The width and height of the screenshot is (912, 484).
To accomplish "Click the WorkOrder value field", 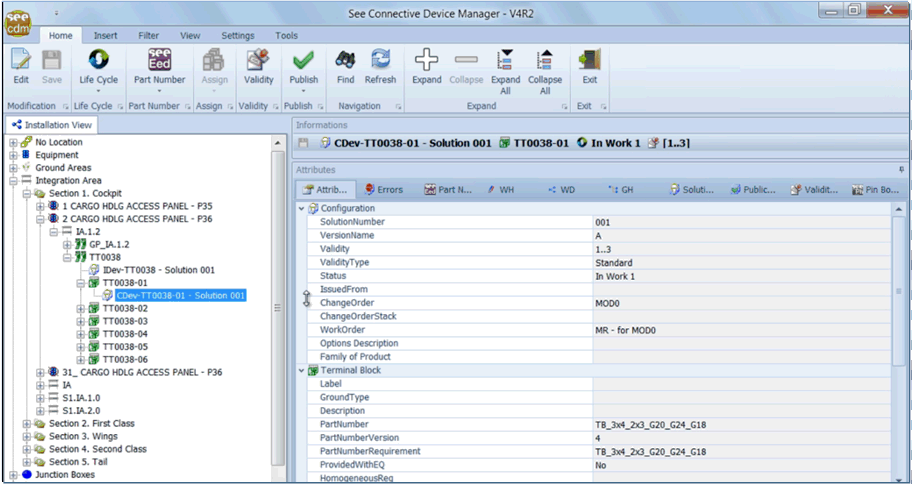I will [741, 330].
